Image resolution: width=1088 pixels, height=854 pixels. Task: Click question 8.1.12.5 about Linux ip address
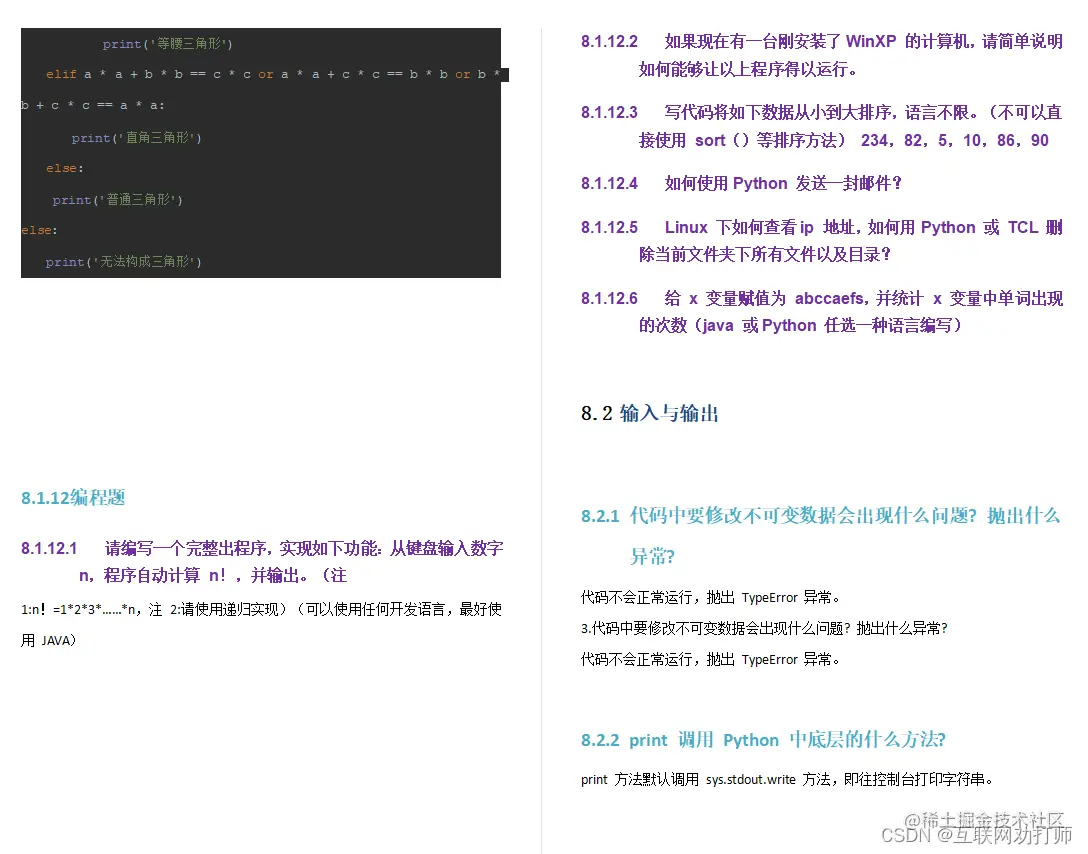(x=822, y=241)
